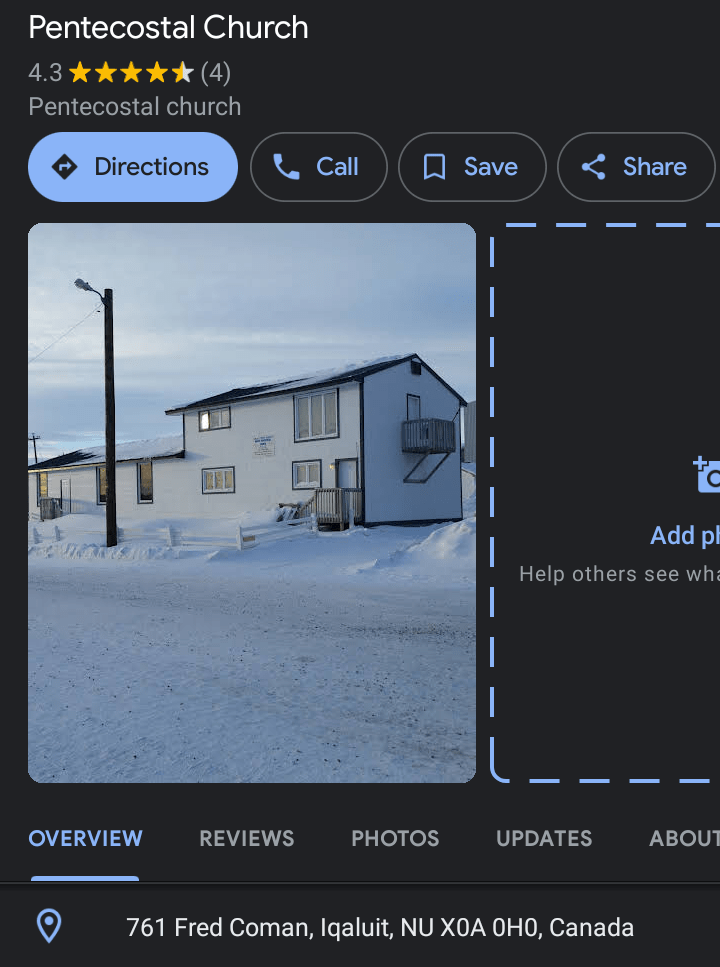Switch to the Overview tab
The height and width of the screenshot is (967, 720).
tap(85, 839)
